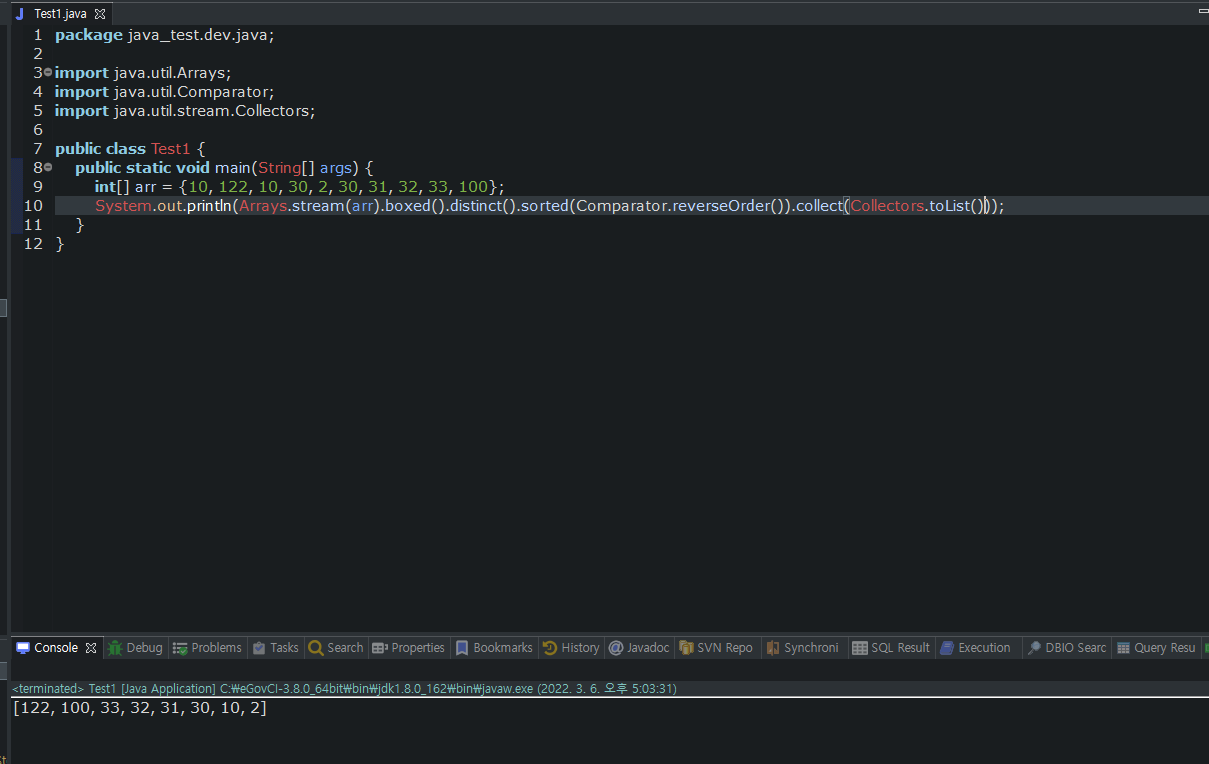
Task: Click the import java.util.stream.Collectors line
Action: pos(185,111)
